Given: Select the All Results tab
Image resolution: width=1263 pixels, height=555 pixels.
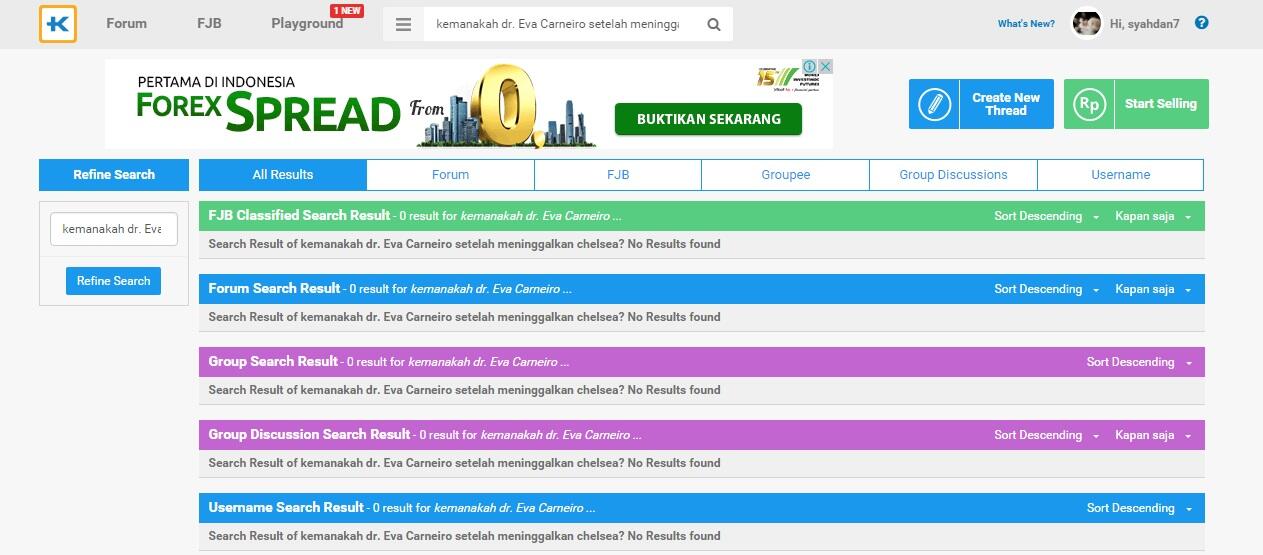Looking at the screenshot, I should point(283,175).
